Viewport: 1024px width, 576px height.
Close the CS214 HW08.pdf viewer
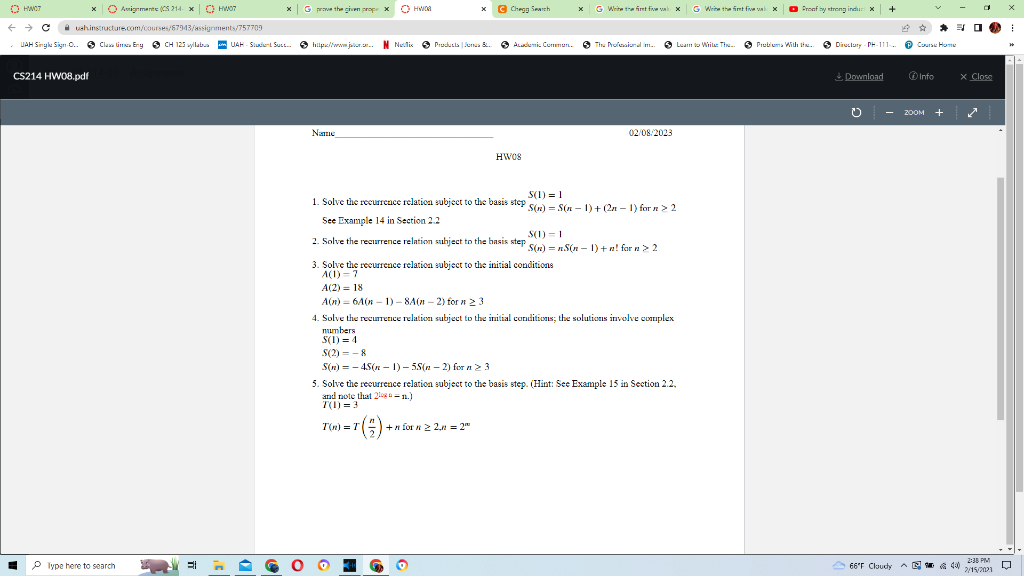[x=975, y=76]
